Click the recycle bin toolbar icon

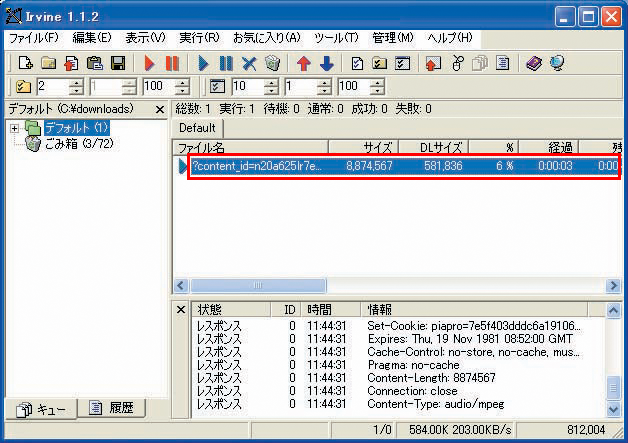point(272,63)
